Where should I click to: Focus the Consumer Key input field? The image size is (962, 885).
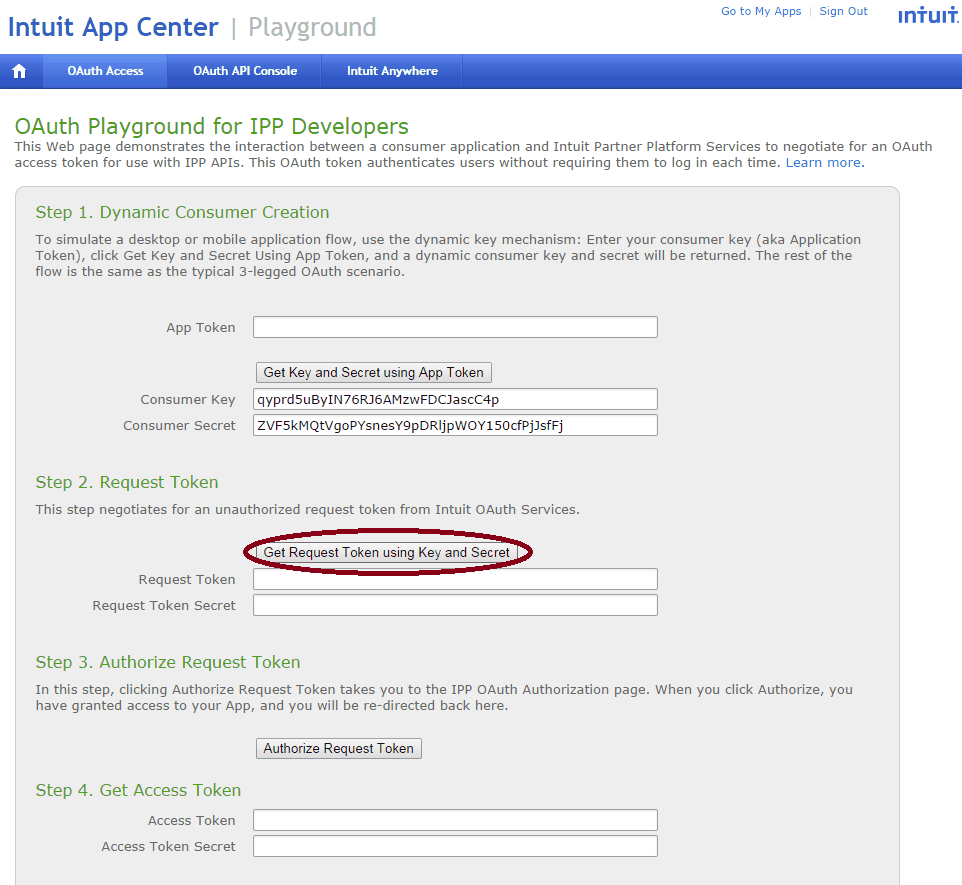coord(455,400)
